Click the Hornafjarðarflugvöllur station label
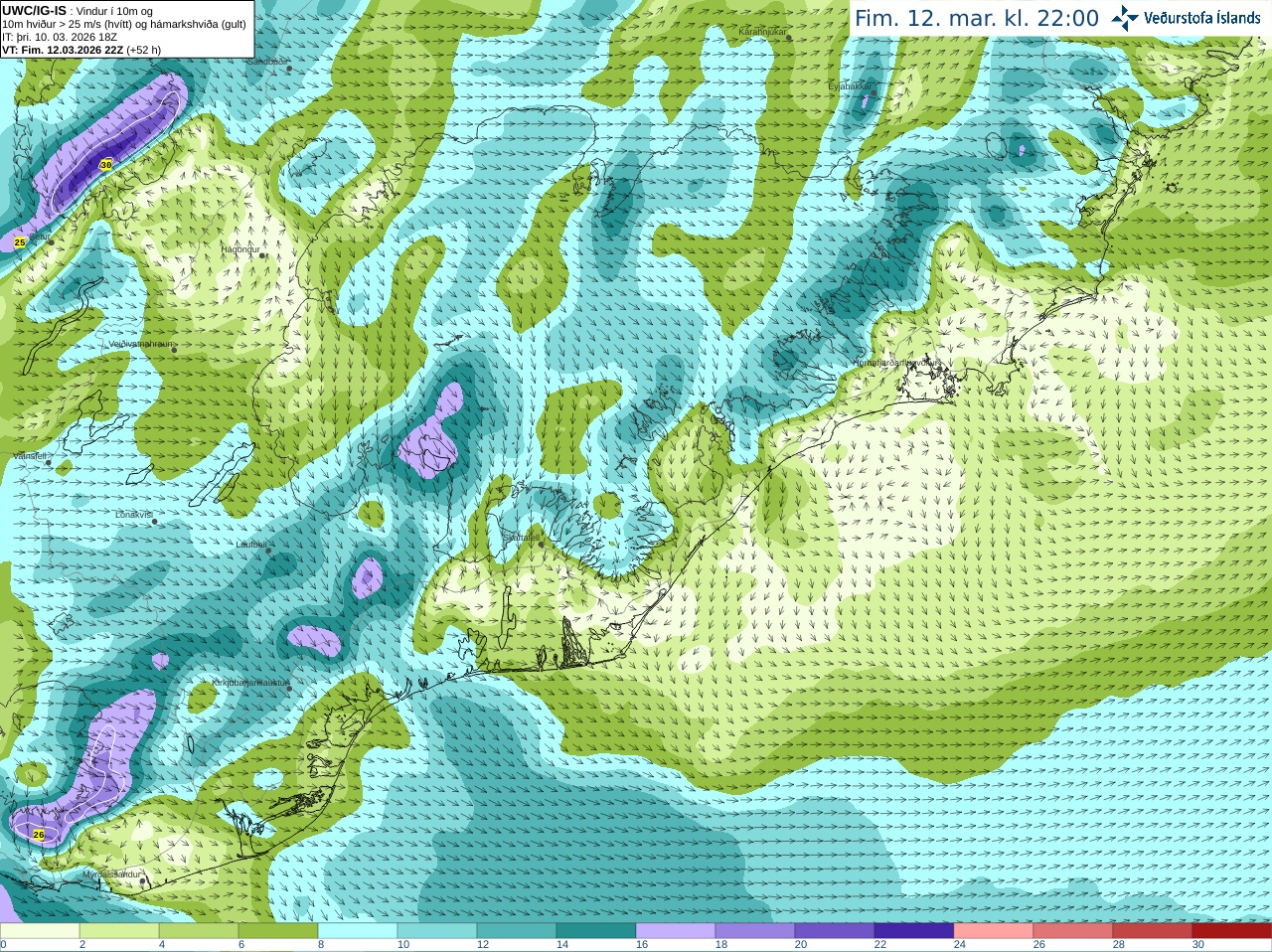Screen dimensions: 1272x952 coord(897,363)
